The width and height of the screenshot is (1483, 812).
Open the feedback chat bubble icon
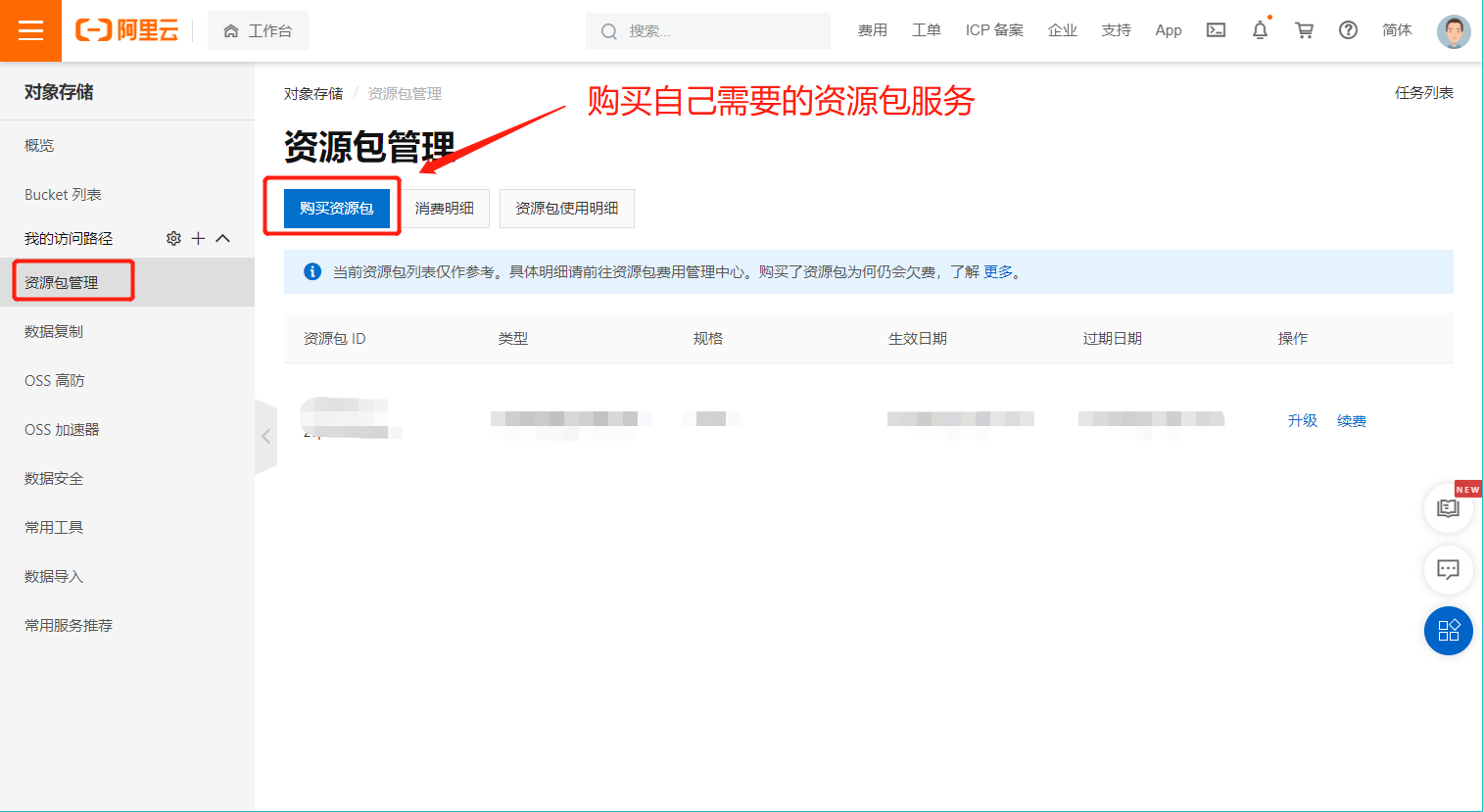pos(1449,569)
